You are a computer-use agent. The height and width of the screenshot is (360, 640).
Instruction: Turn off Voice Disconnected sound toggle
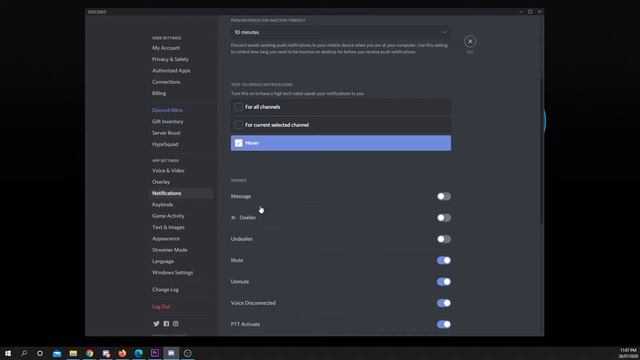[x=444, y=303]
